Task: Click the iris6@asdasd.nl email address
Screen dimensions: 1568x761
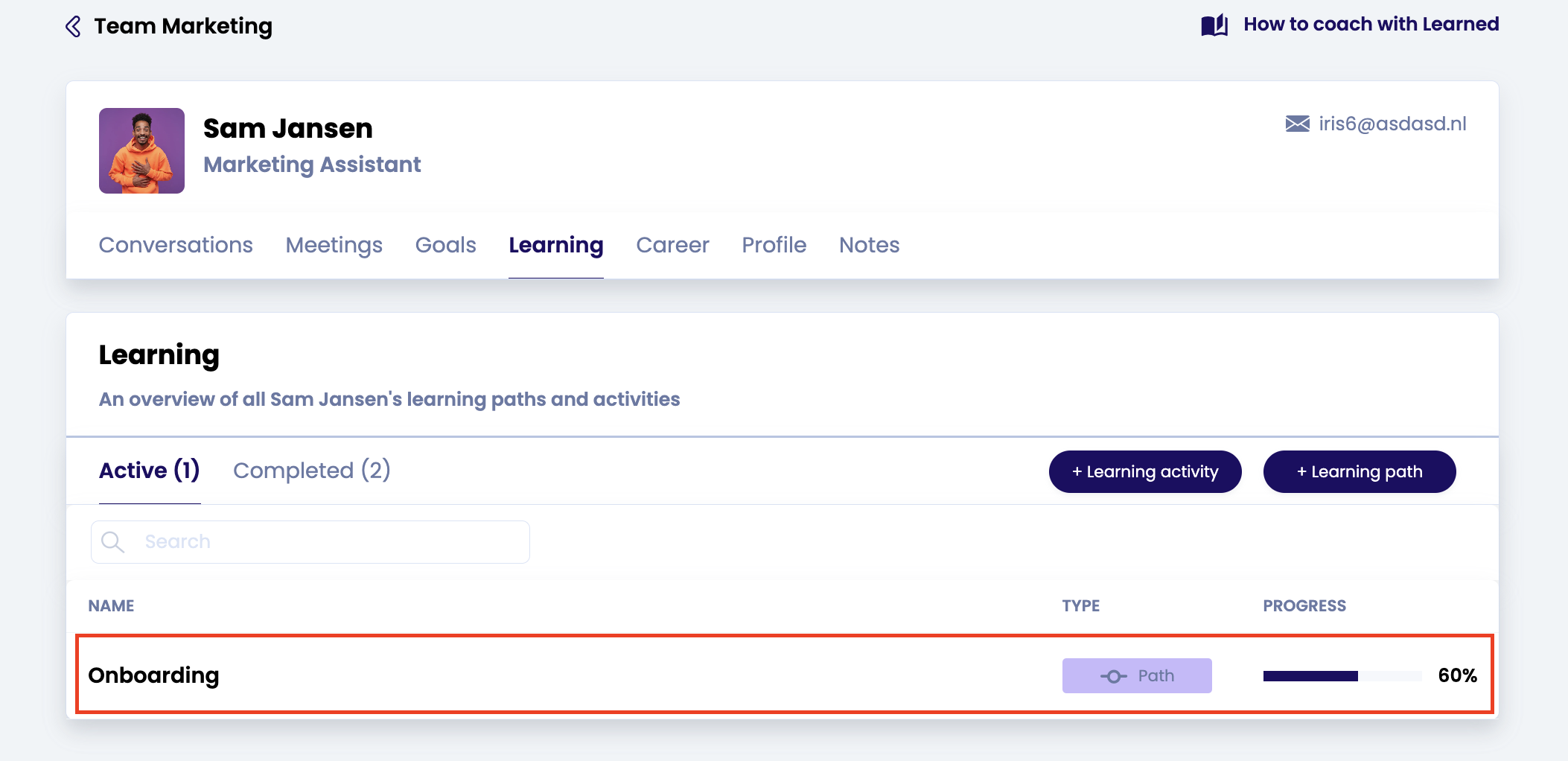Action: click(1392, 124)
